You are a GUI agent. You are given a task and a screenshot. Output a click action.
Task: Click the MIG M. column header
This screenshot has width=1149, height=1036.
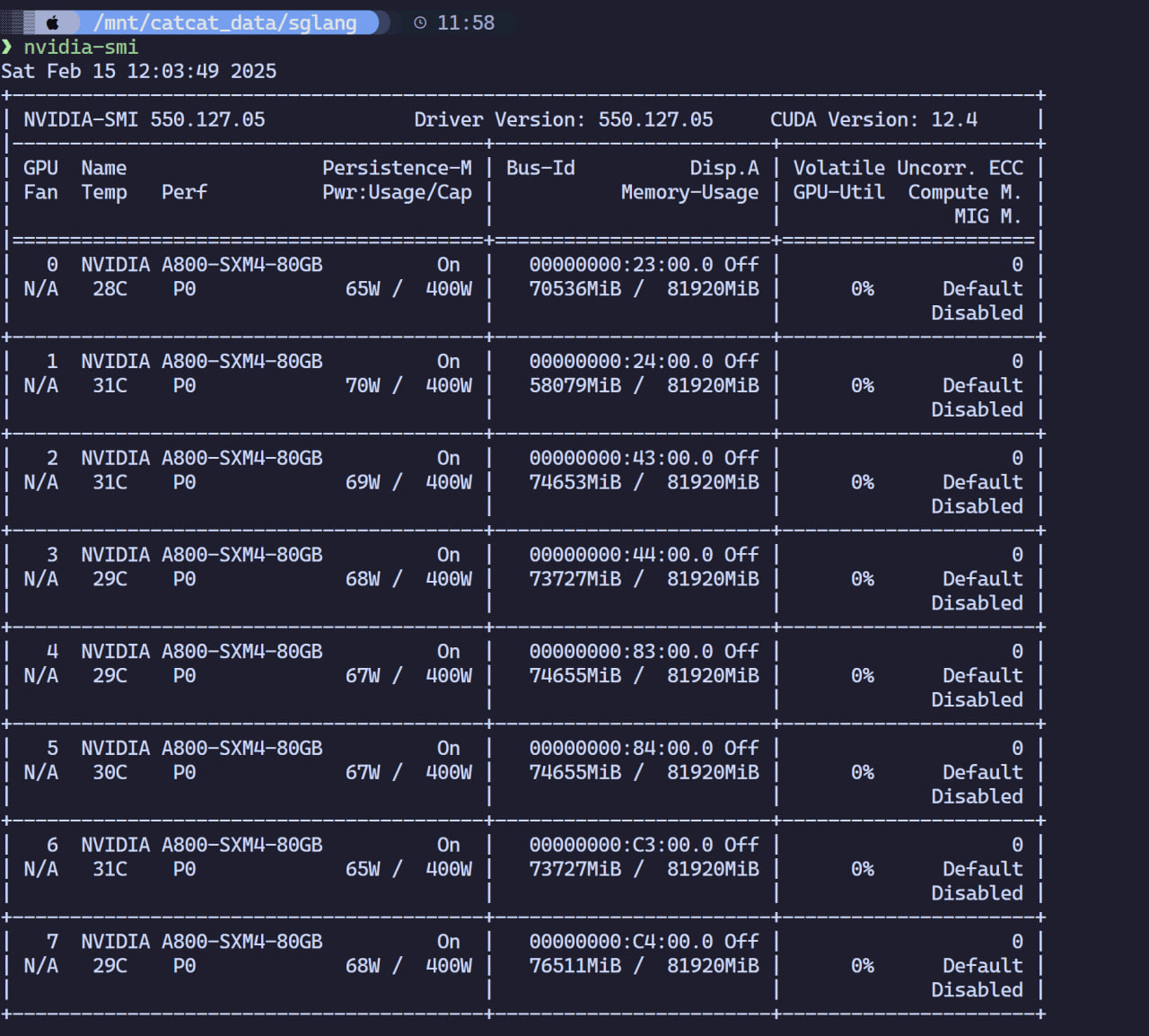tap(987, 216)
